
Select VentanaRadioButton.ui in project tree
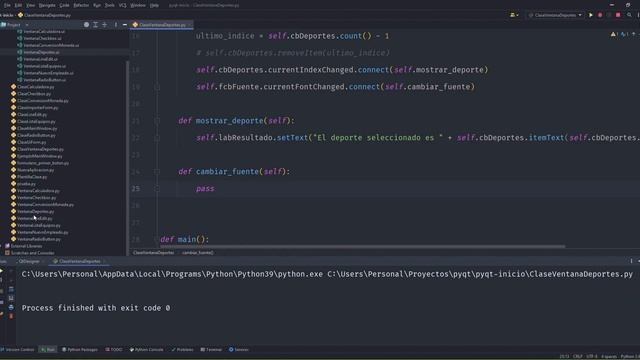click(x=41, y=80)
